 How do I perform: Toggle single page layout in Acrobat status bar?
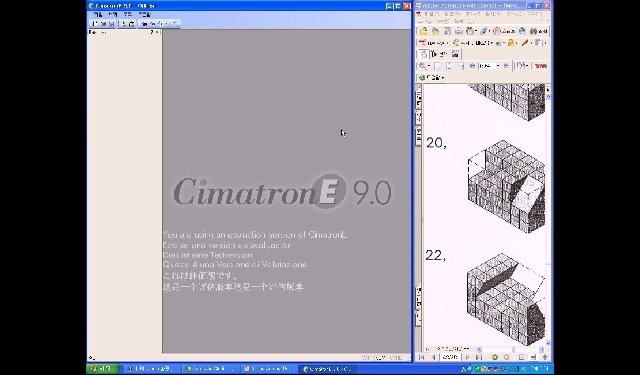point(522,357)
